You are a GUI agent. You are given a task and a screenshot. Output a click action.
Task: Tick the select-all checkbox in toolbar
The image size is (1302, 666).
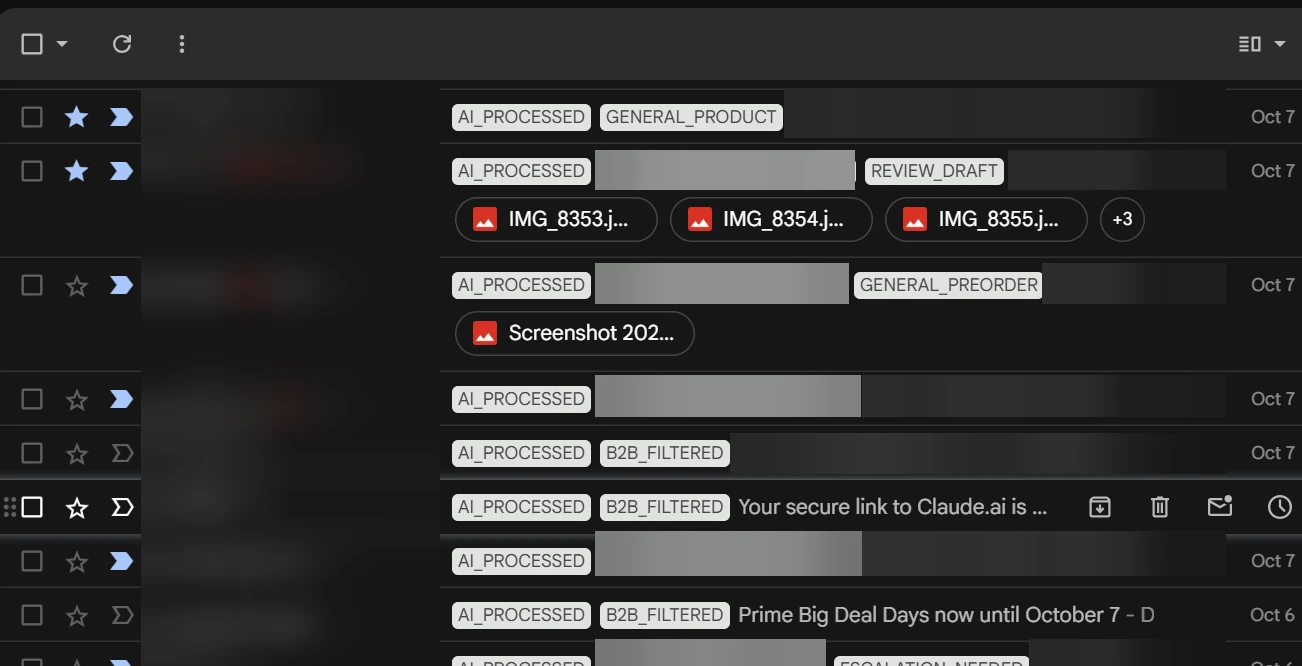point(32,44)
